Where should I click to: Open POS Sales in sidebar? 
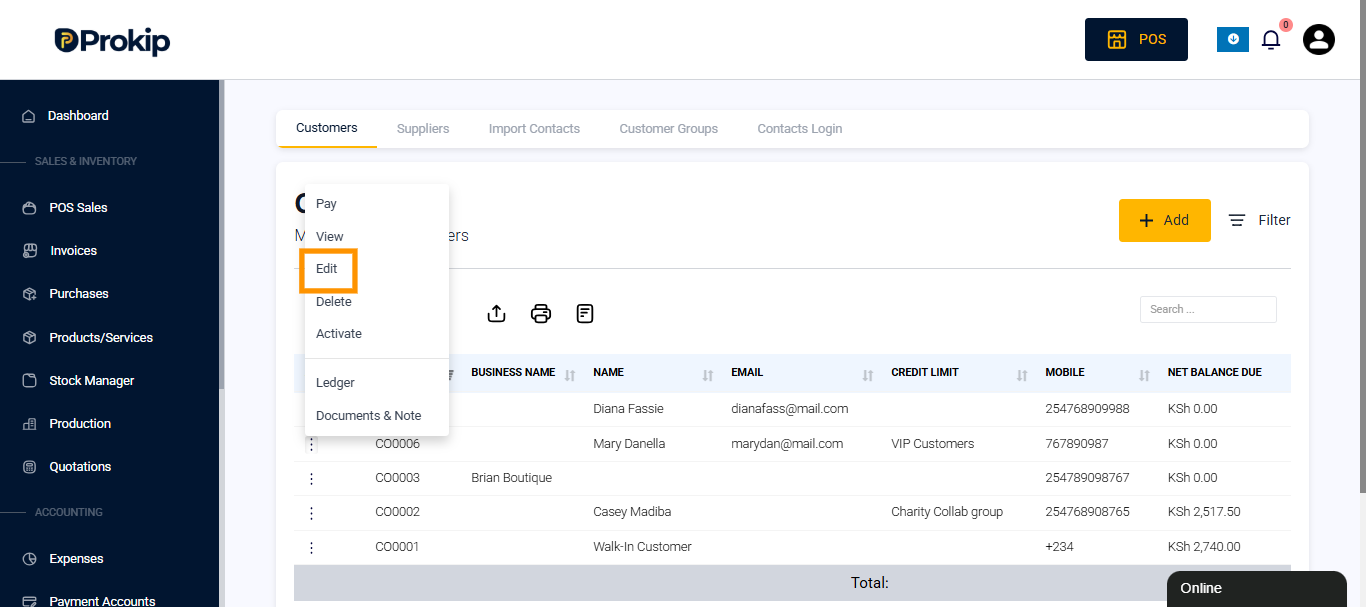pos(78,208)
